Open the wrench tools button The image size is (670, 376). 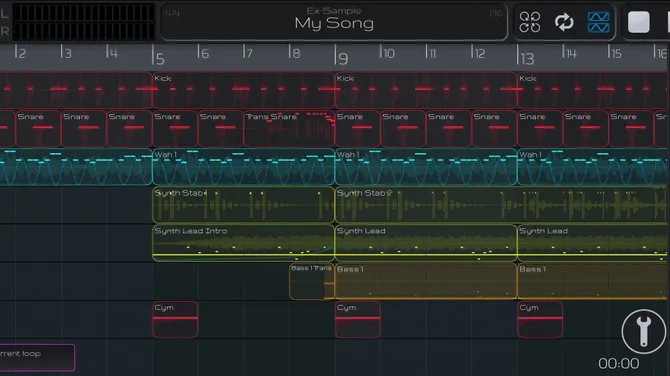(644, 332)
